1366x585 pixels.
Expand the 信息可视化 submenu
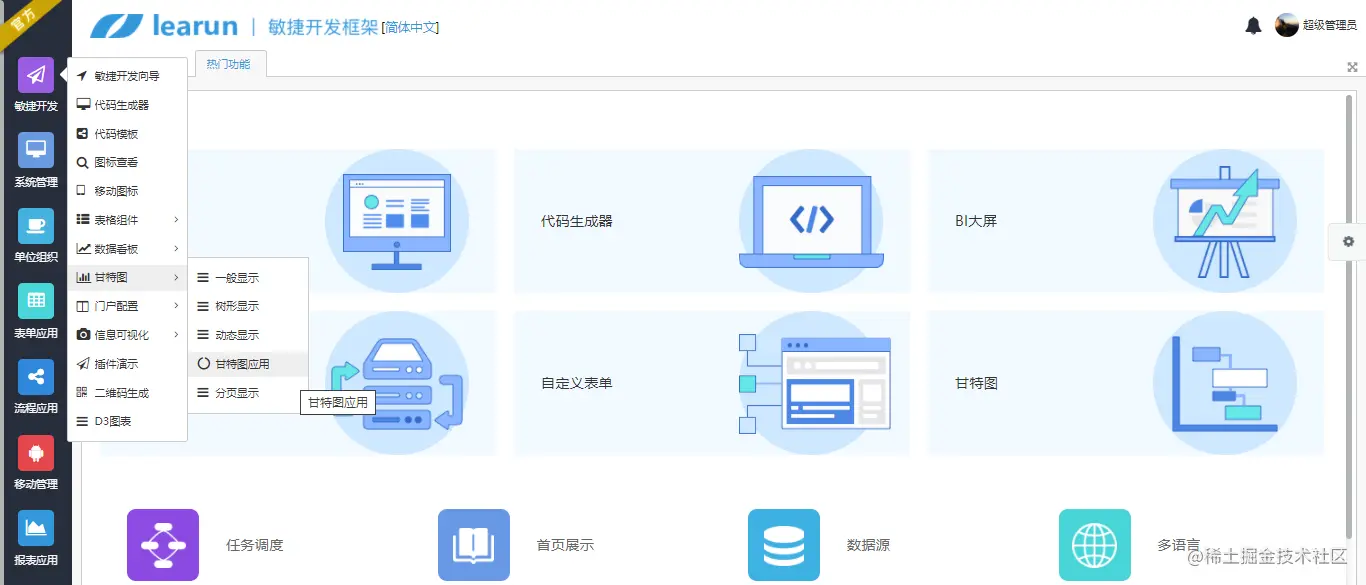click(127, 334)
